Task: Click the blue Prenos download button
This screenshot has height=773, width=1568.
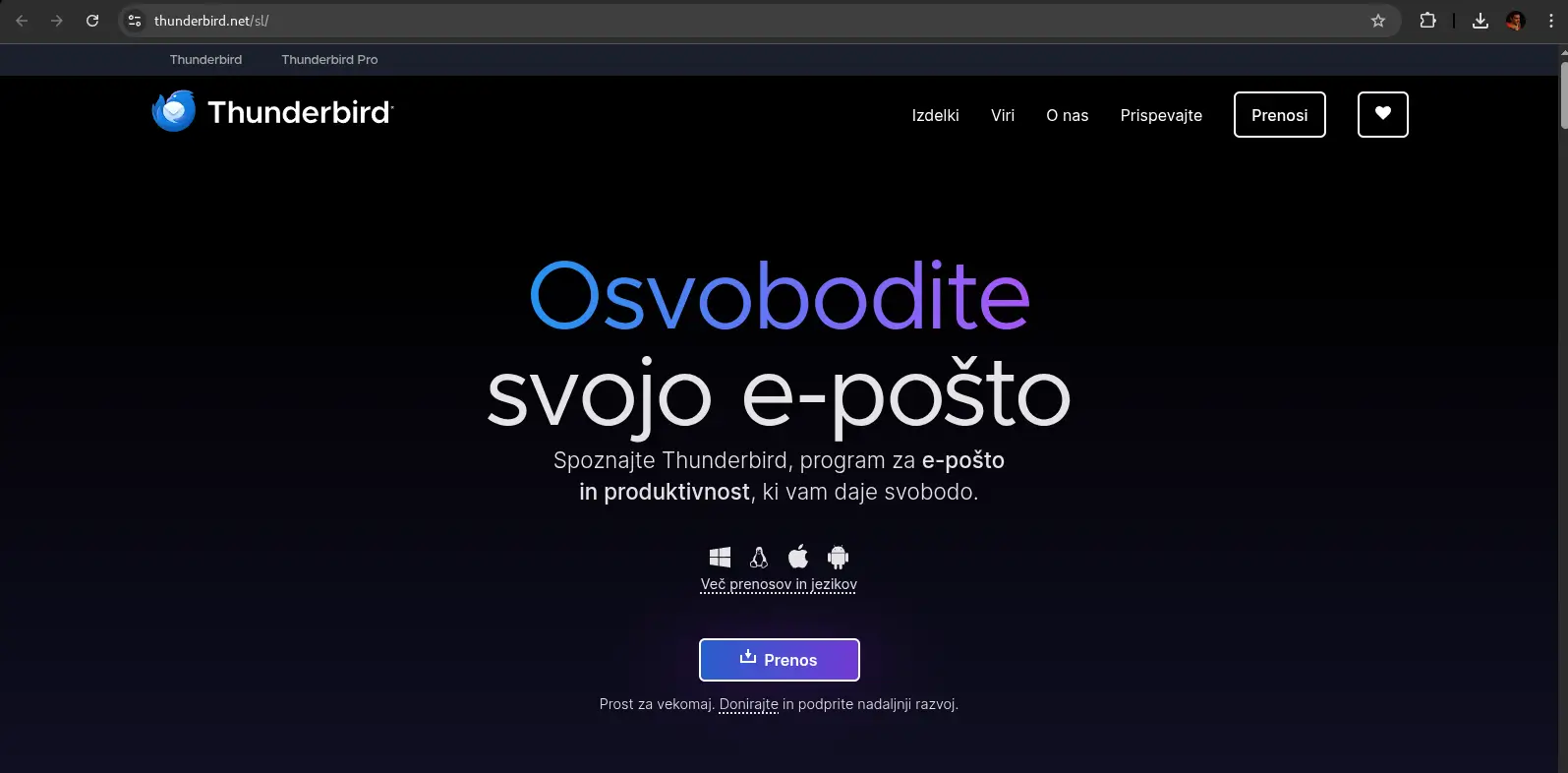Action: [x=780, y=660]
